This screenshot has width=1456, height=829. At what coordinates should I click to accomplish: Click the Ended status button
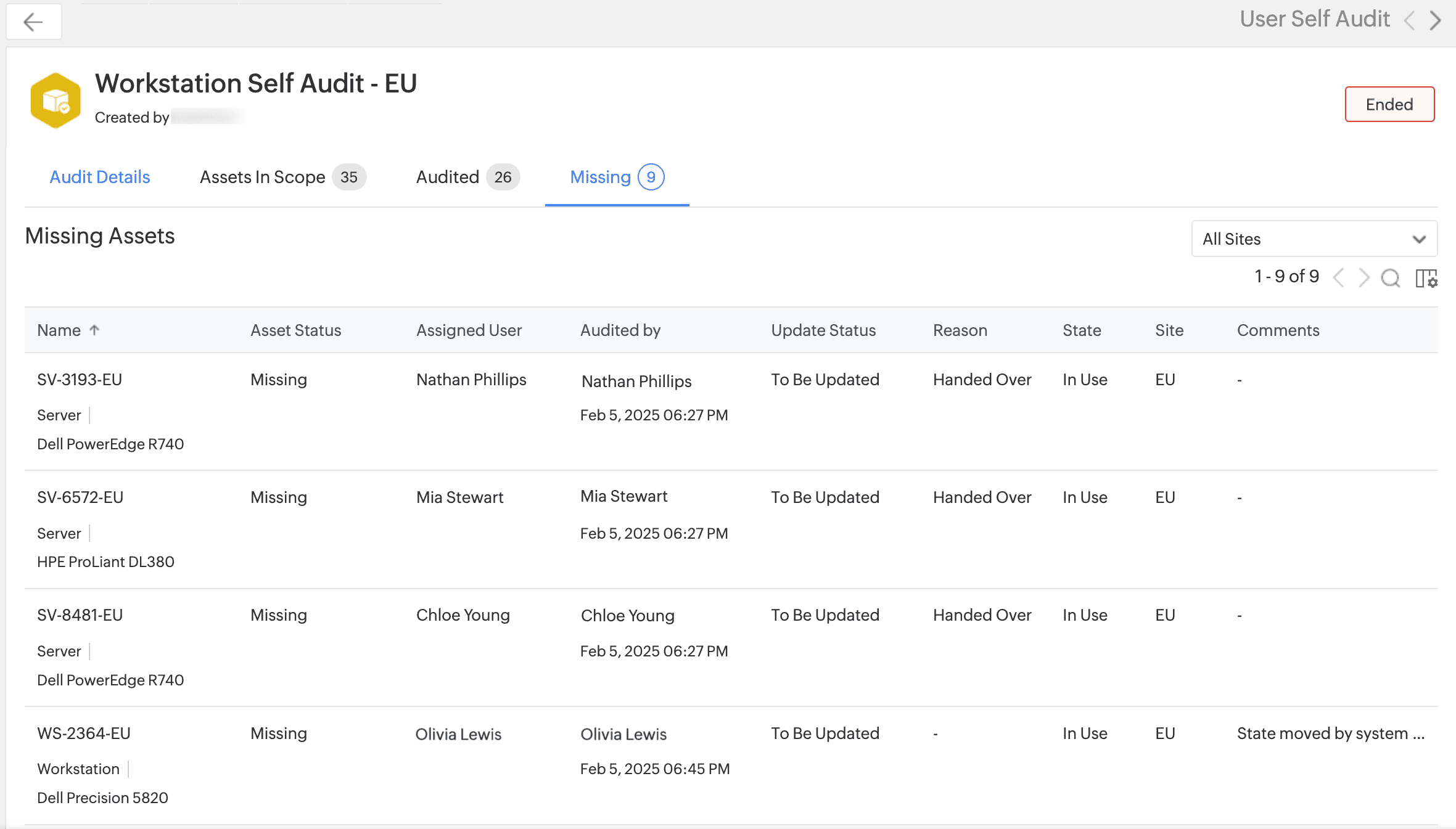[1389, 105]
